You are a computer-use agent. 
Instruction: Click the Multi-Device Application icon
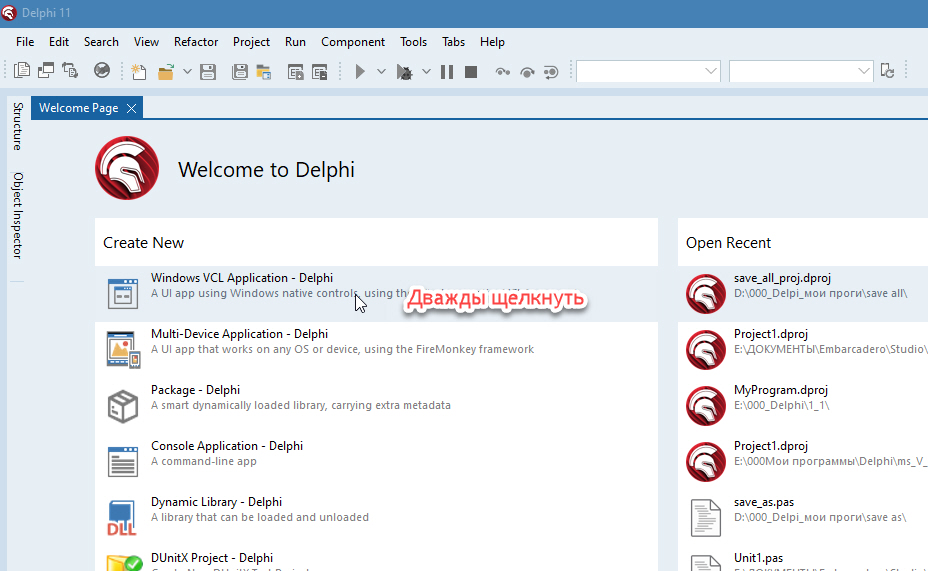123,350
